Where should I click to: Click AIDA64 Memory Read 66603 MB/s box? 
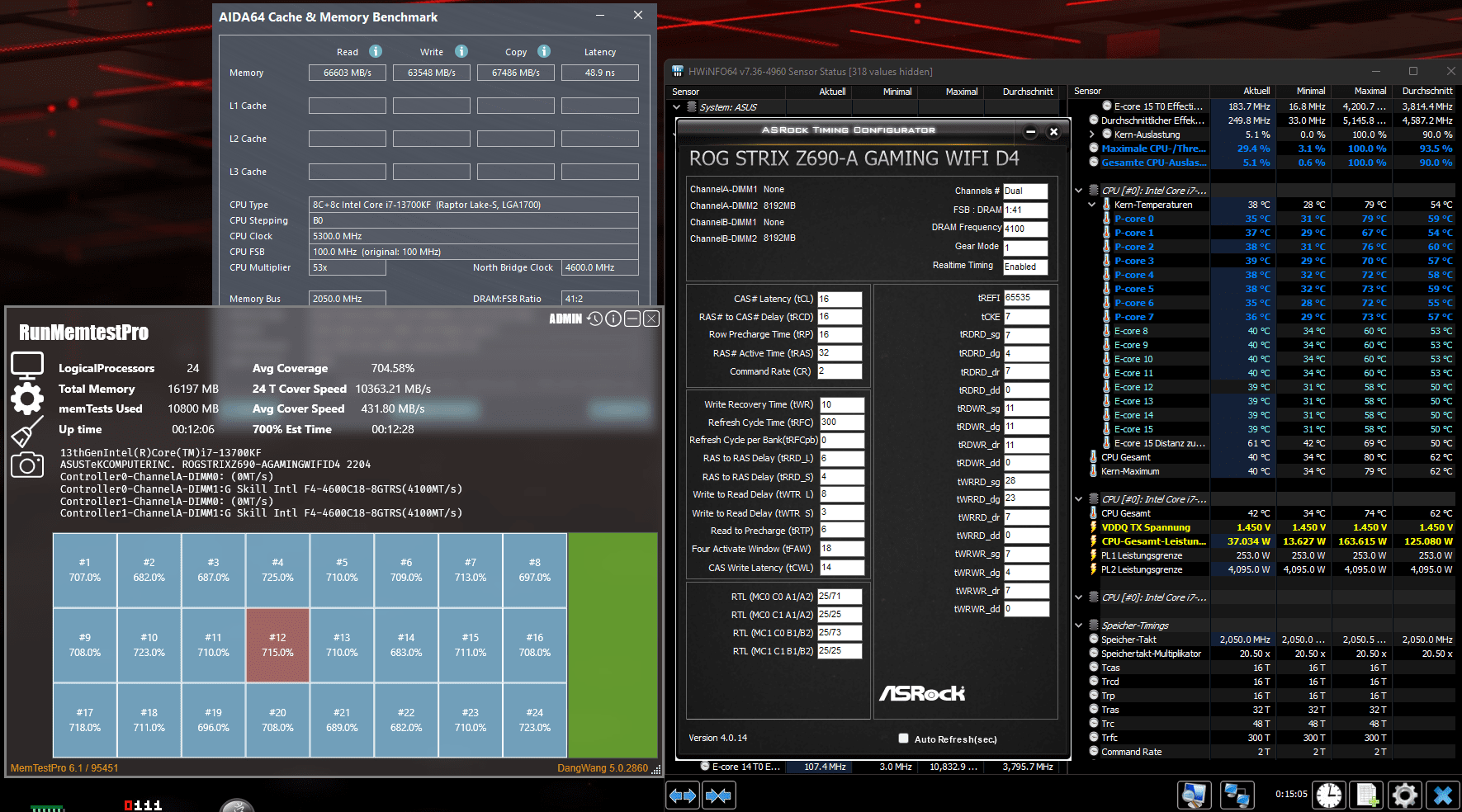(x=348, y=73)
